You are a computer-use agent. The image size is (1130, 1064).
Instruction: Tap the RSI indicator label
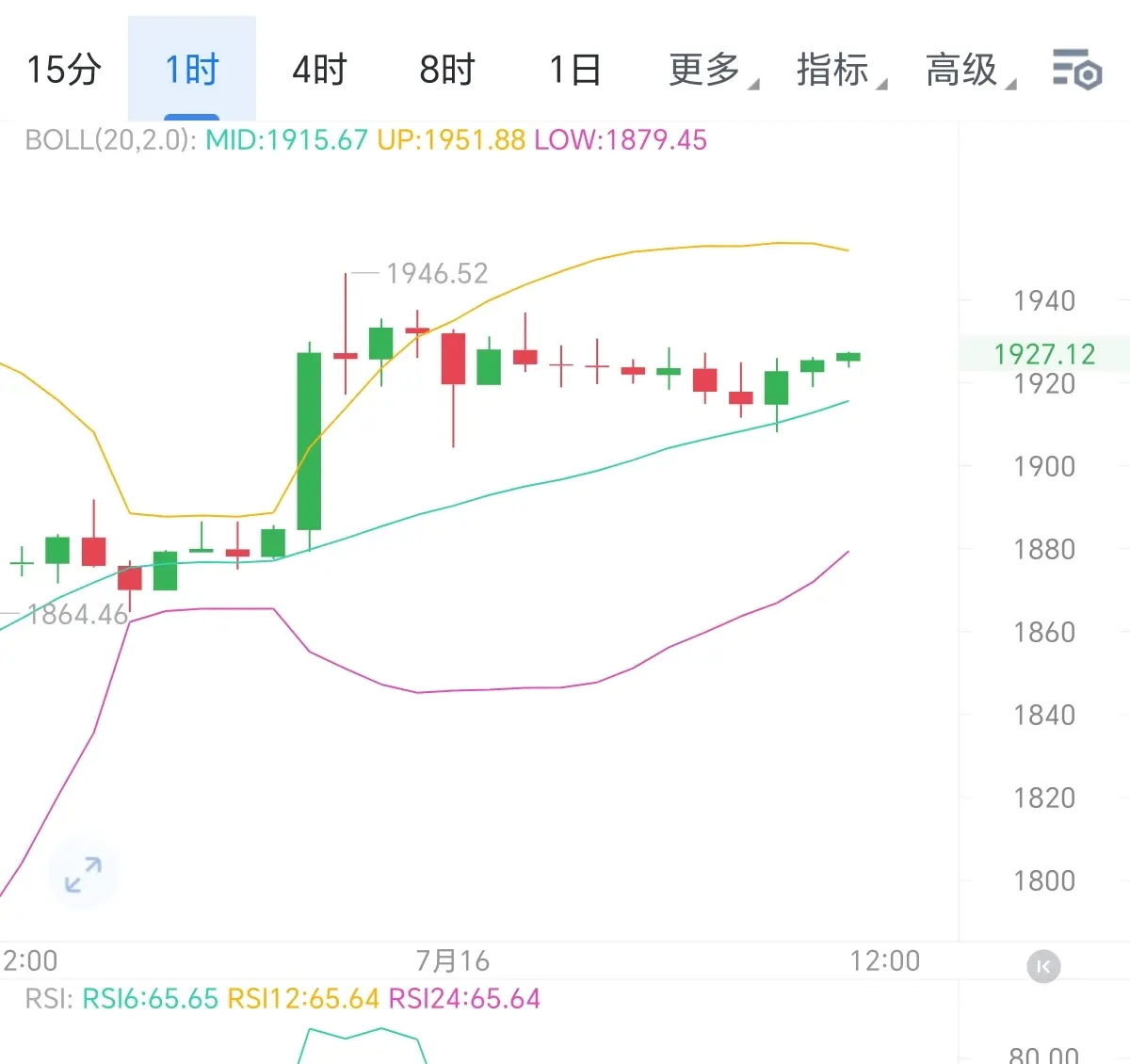coord(48,998)
